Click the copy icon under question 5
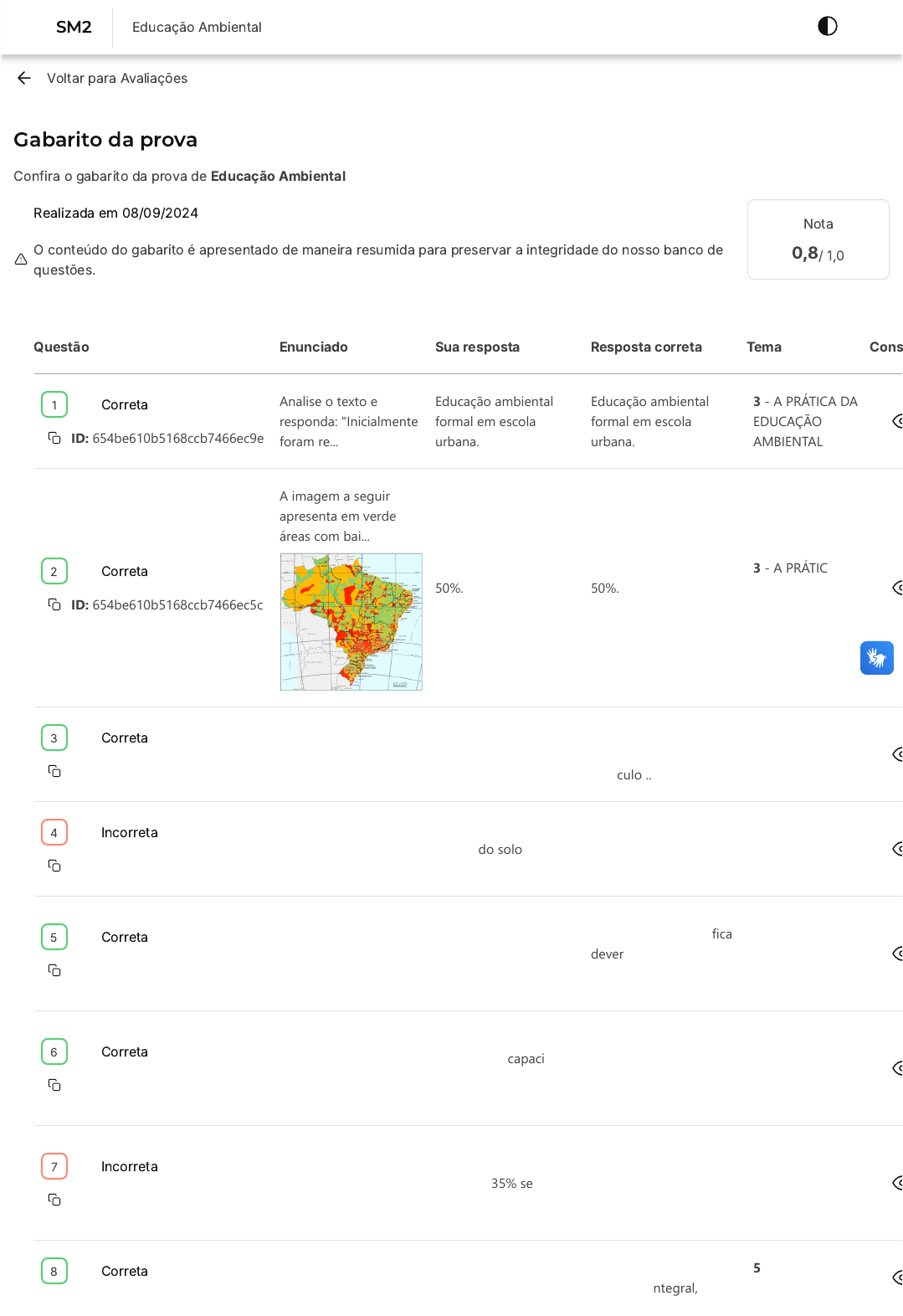The height and width of the screenshot is (1316, 903). (54, 970)
